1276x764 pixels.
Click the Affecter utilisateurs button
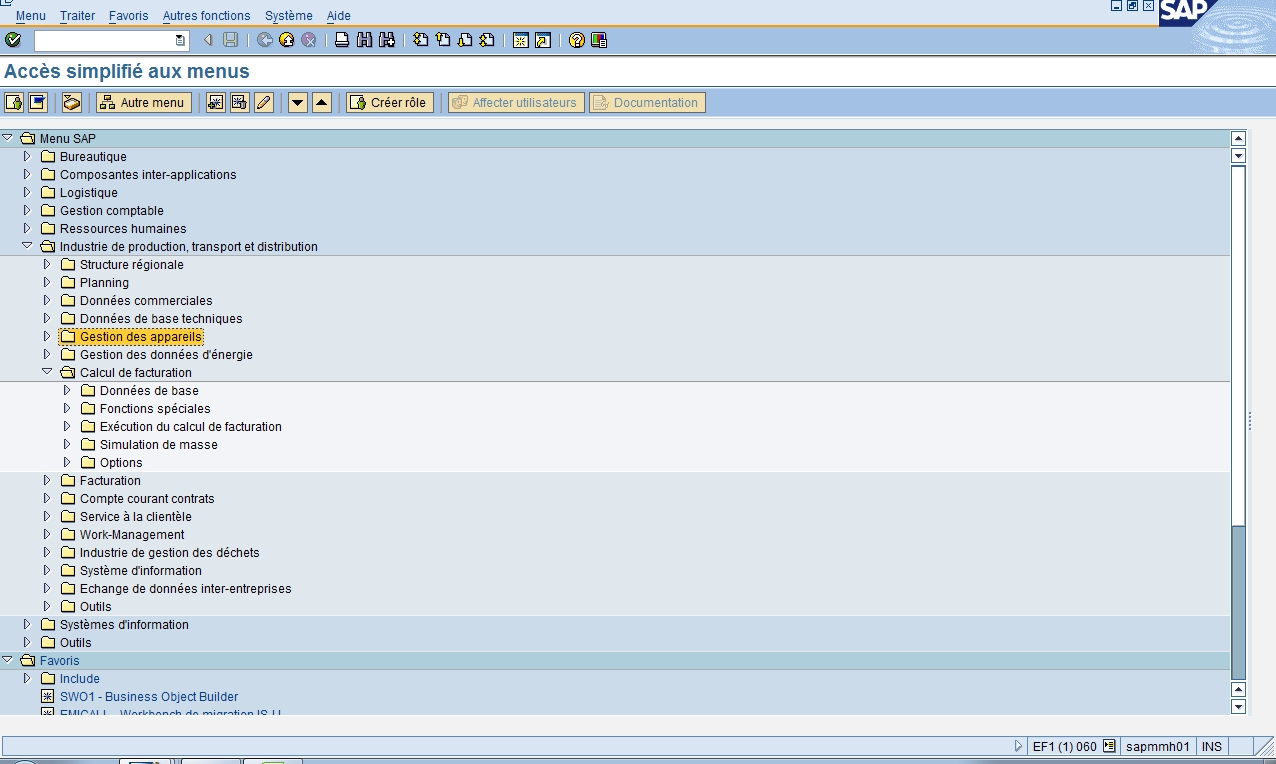pyautogui.click(x=516, y=102)
